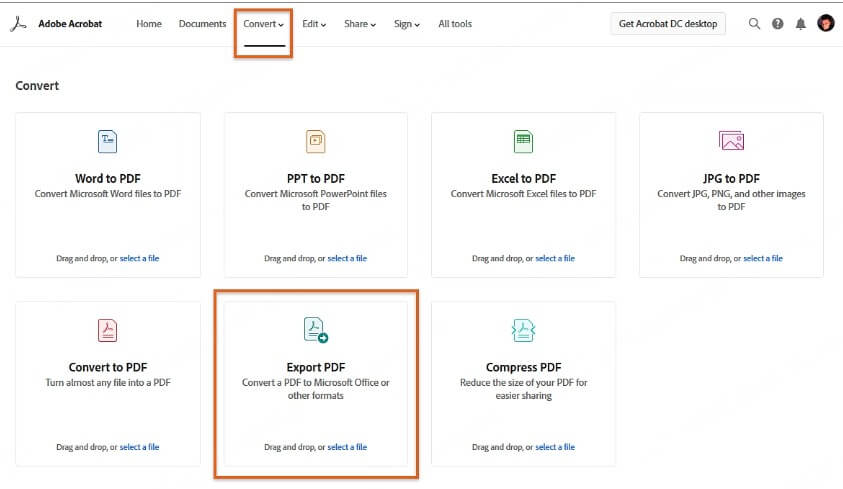Screen dimensions: 843x489
Task: Open the Documents tab
Action: [x=202, y=24]
